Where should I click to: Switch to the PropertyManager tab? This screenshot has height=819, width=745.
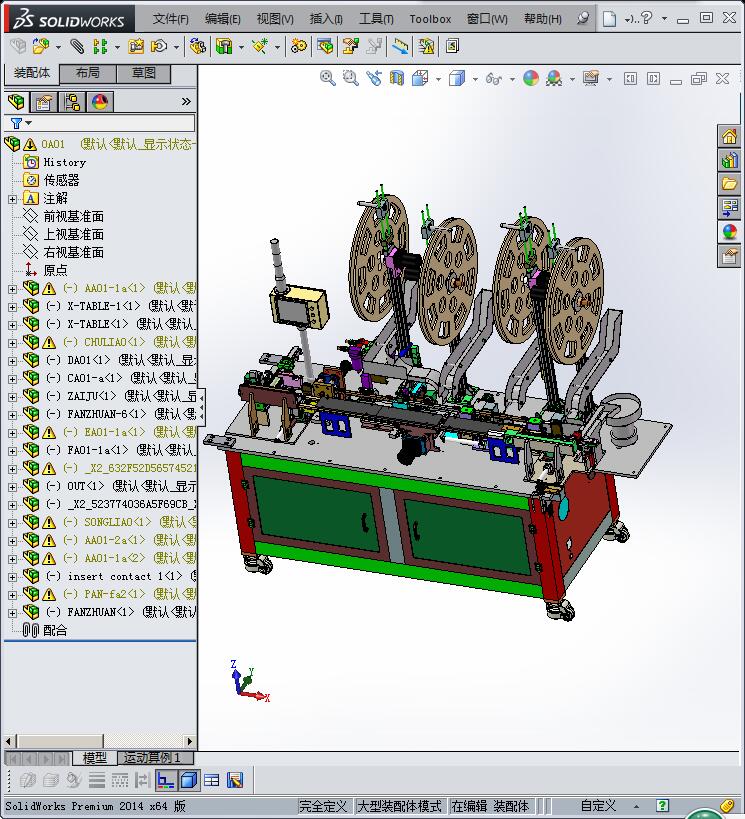pyautogui.click(x=44, y=101)
